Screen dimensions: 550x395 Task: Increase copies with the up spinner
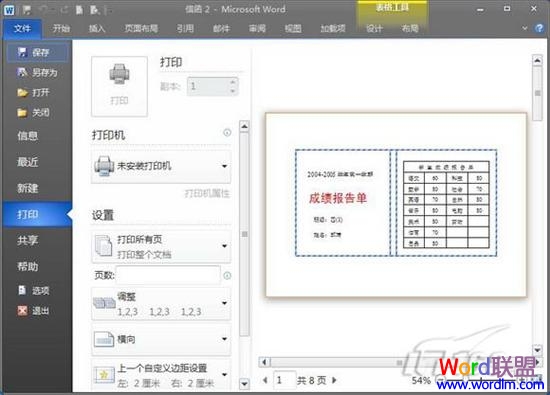[x=233, y=82]
